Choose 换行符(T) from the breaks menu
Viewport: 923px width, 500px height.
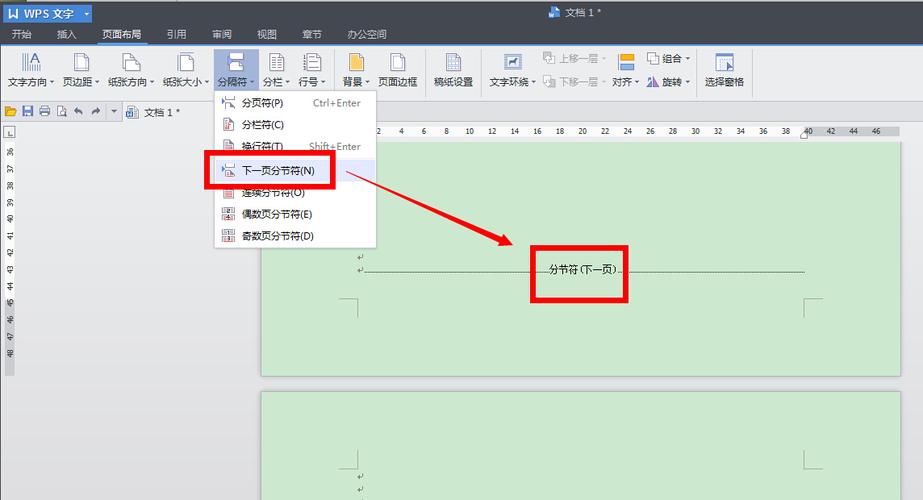click(x=295, y=146)
